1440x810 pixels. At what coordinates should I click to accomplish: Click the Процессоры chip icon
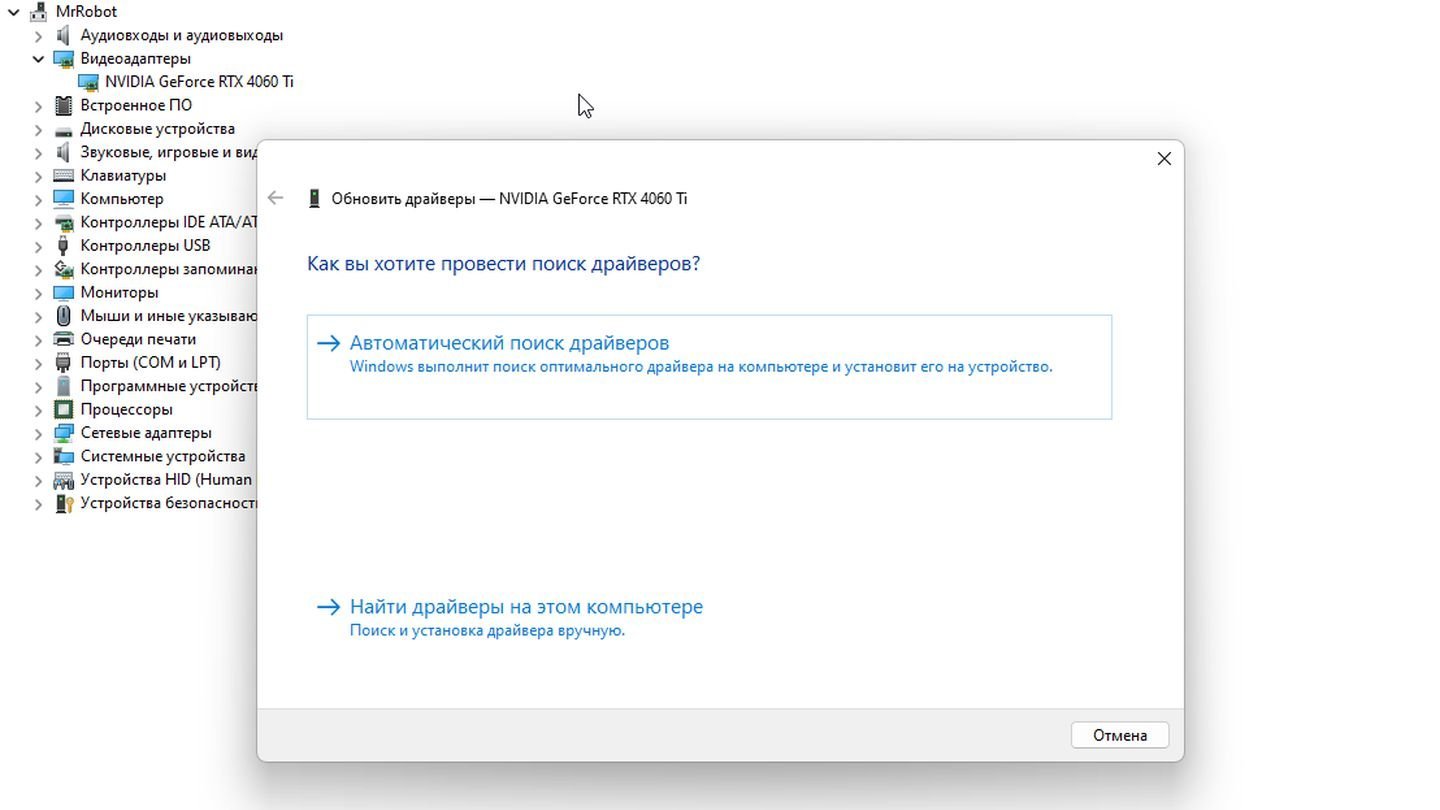click(x=63, y=410)
